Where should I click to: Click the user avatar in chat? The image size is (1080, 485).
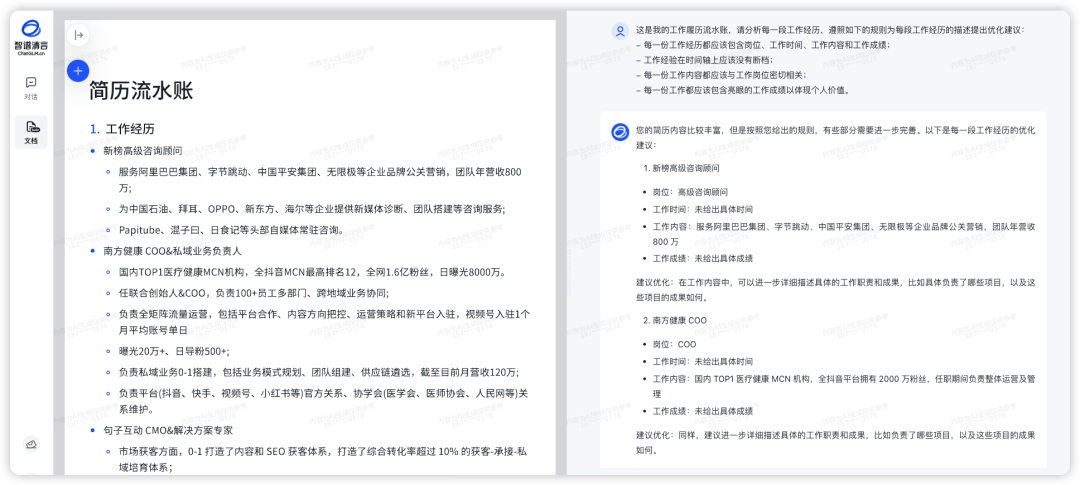point(620,31)
